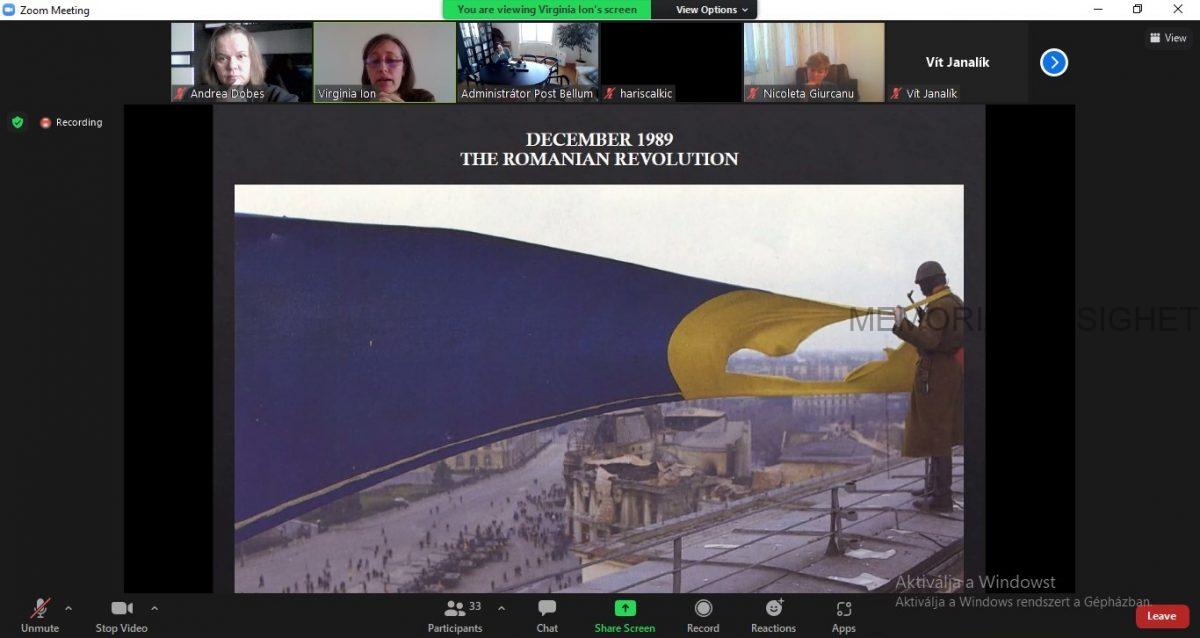1200x638 pixels.
Task: Click the 'DECEMBER 1989' slide heading
Action: (599, 139)
